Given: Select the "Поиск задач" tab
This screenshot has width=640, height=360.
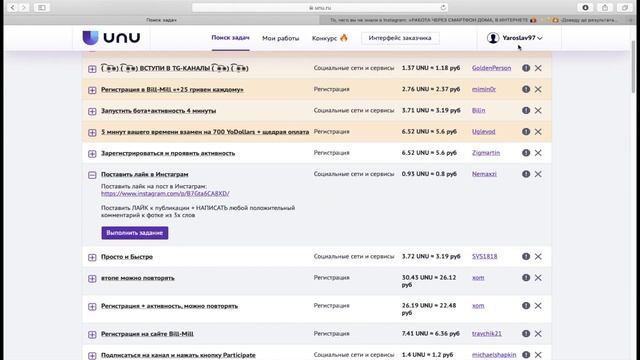Looking at the screenshot, I should (230, 38).
